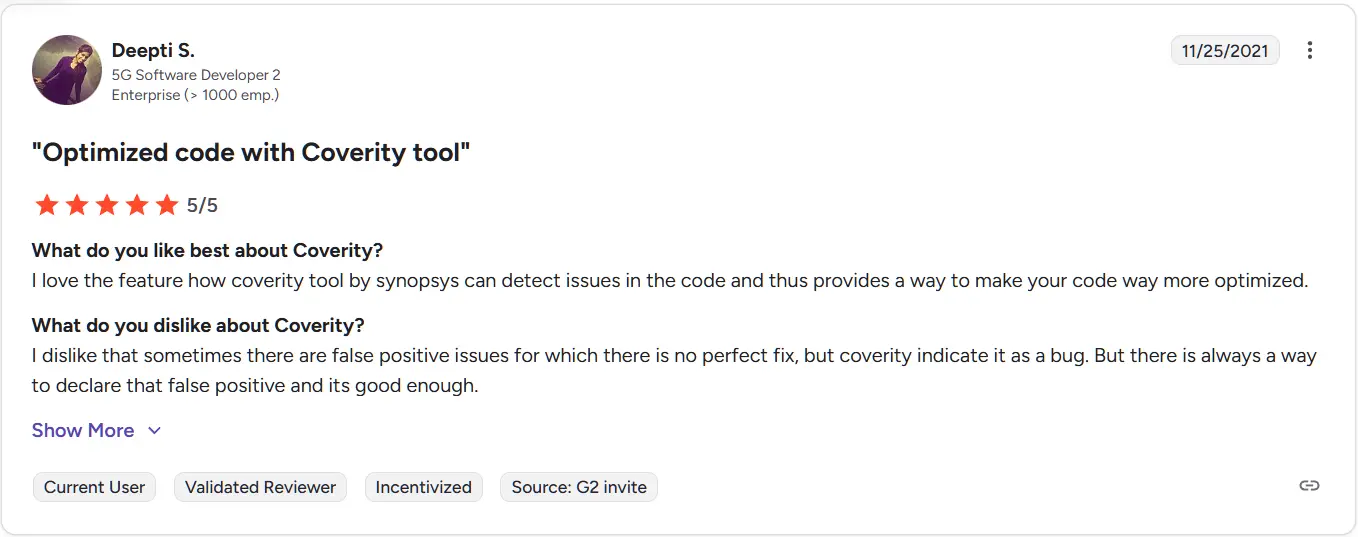Click the reviewer name Deepti S.

[x=151, y=51]
